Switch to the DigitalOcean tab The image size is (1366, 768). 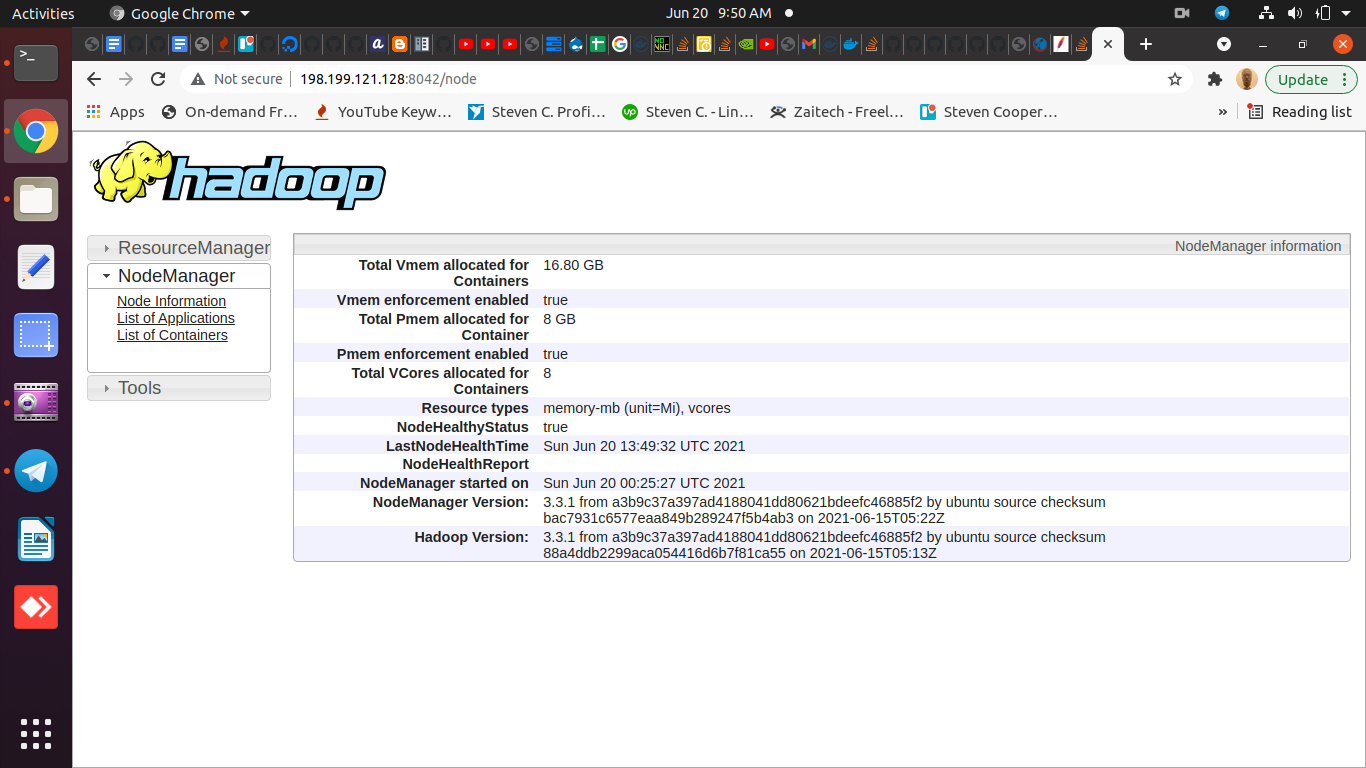pos(290,44)
